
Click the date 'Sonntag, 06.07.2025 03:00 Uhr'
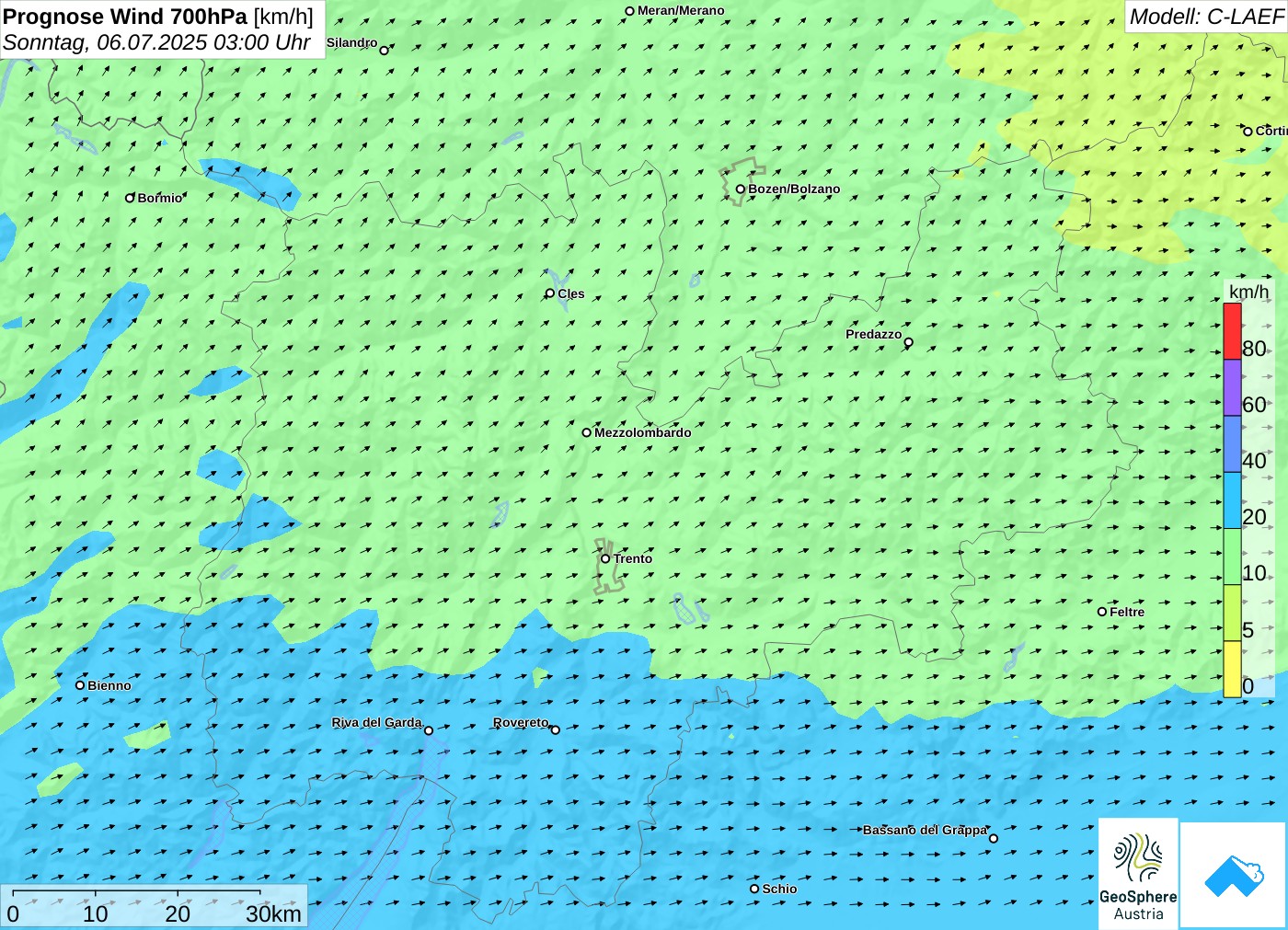(x=156, y=42)
